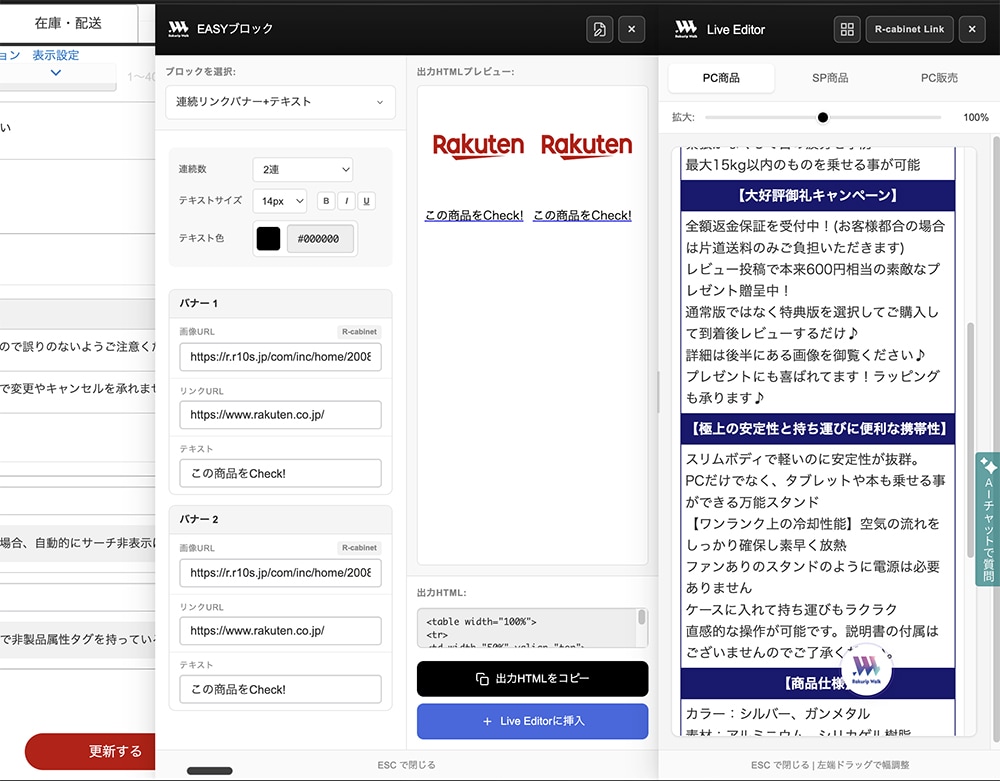The image size is (1000, 781).
Task: Toggle italic text formatting
Action: pyautogui.click(x=349, y=201)
